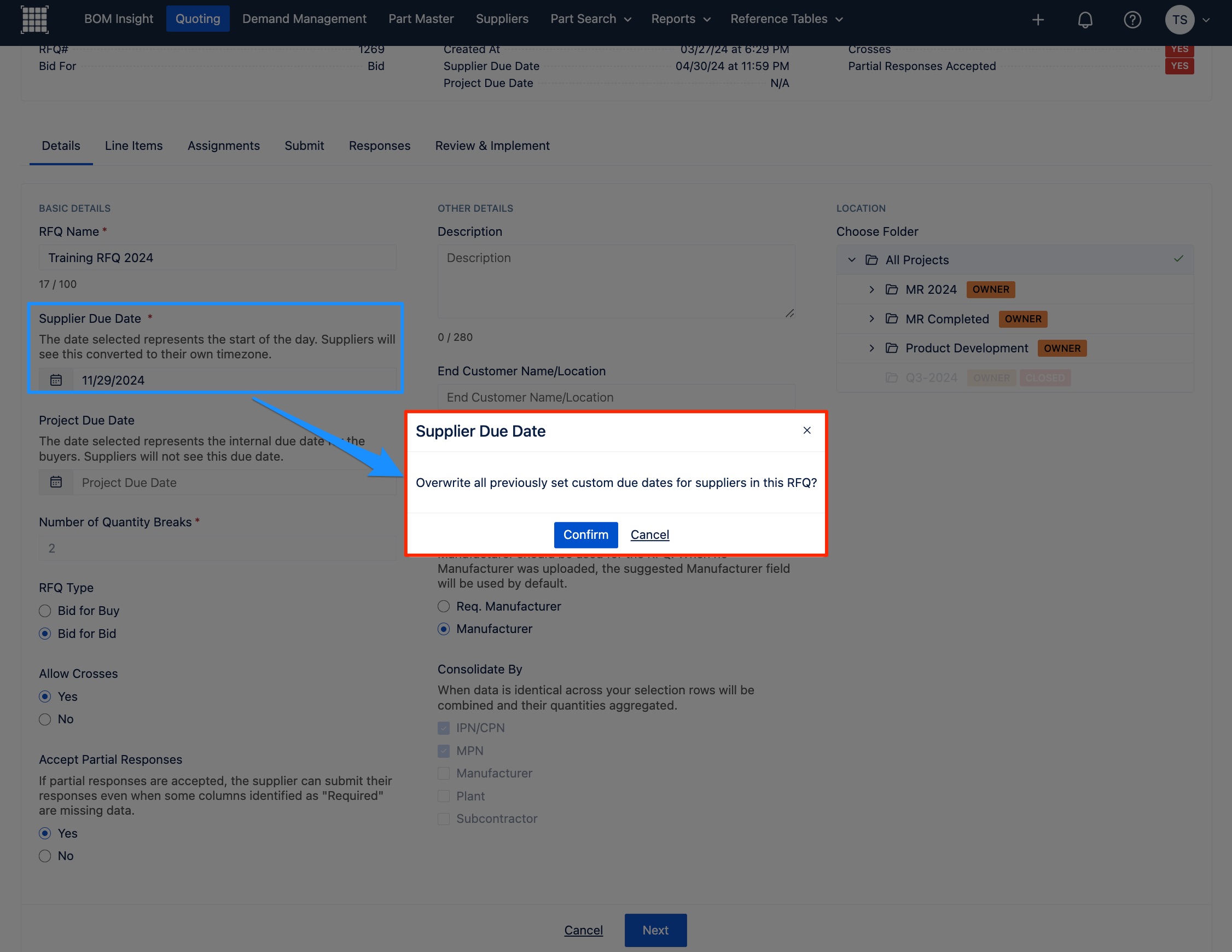
Task: Confirm overwriting custom due dates
Action: click(585, 535)
